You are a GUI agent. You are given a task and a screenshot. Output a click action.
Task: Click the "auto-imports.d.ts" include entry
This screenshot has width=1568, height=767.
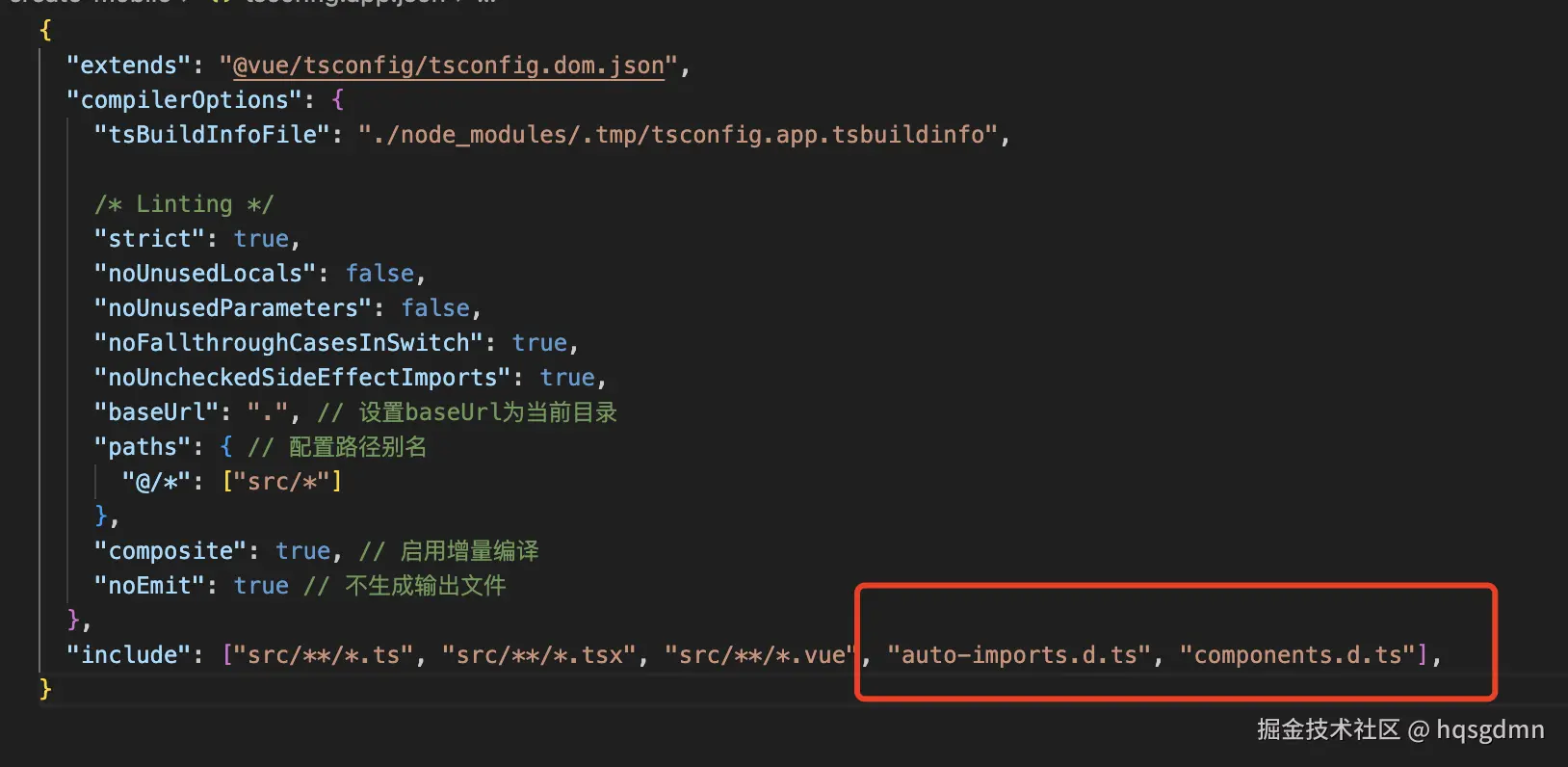click(x=1018, y=655)
